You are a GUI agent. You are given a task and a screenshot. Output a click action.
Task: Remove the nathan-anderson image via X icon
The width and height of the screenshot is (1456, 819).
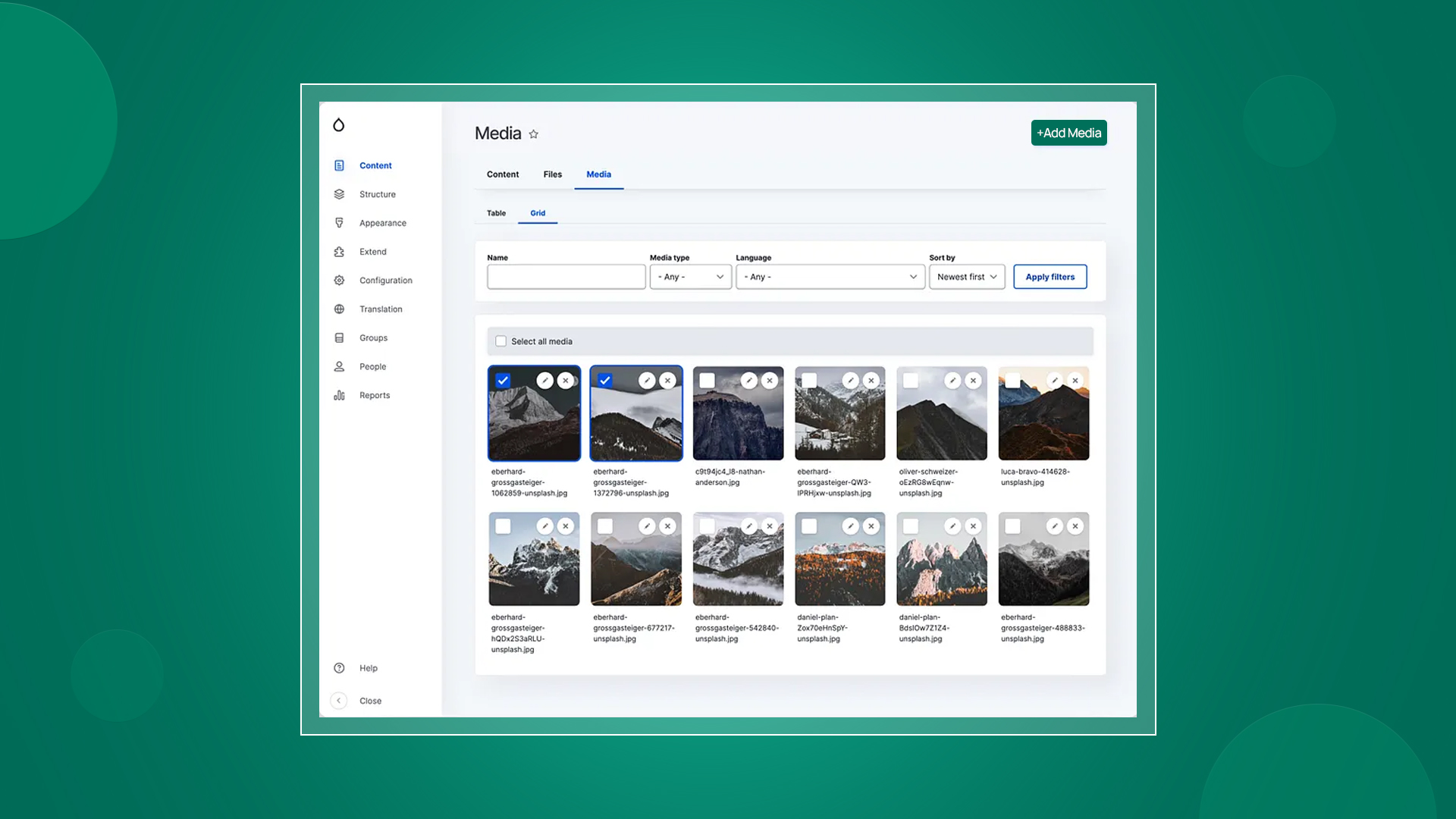(770, 381)
